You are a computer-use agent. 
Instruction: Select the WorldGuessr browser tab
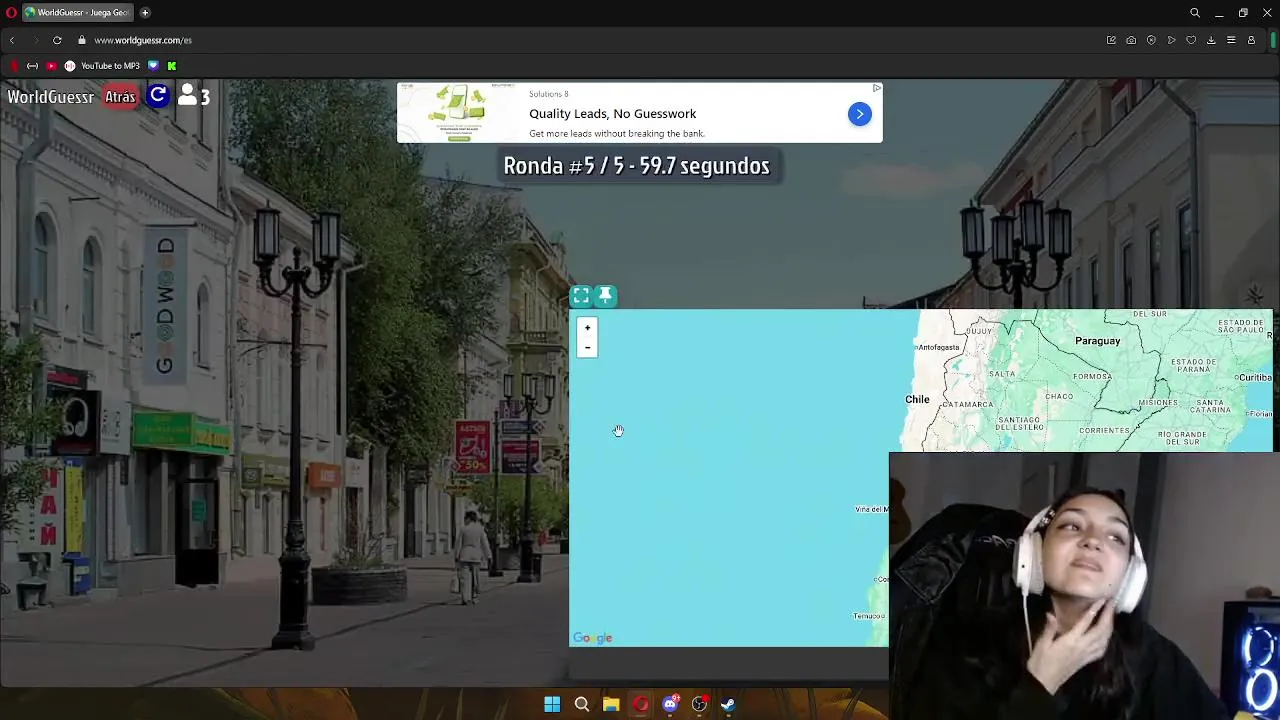pyautogui.click(x=78, y=13)
